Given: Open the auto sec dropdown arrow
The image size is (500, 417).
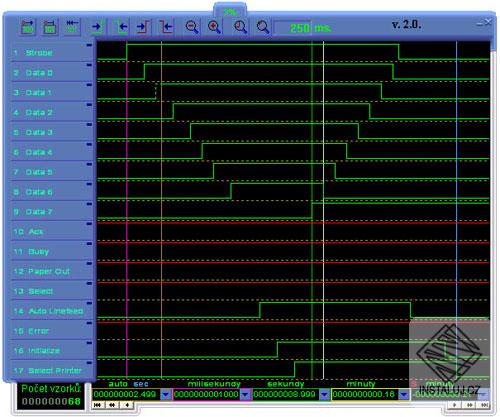Looking at the screenshot, I should [165, 395].
